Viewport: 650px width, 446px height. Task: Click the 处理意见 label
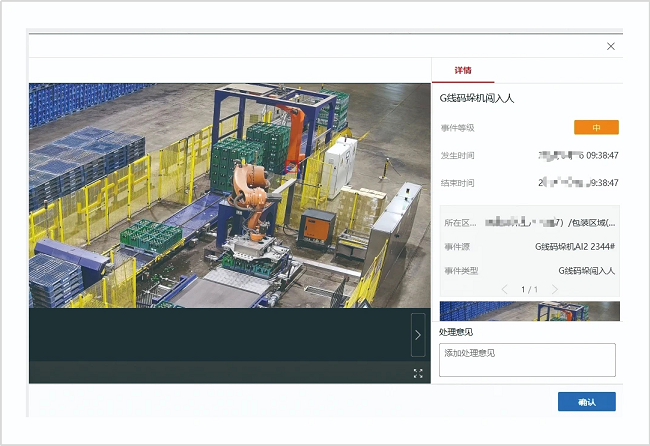[x=456, y=332]
